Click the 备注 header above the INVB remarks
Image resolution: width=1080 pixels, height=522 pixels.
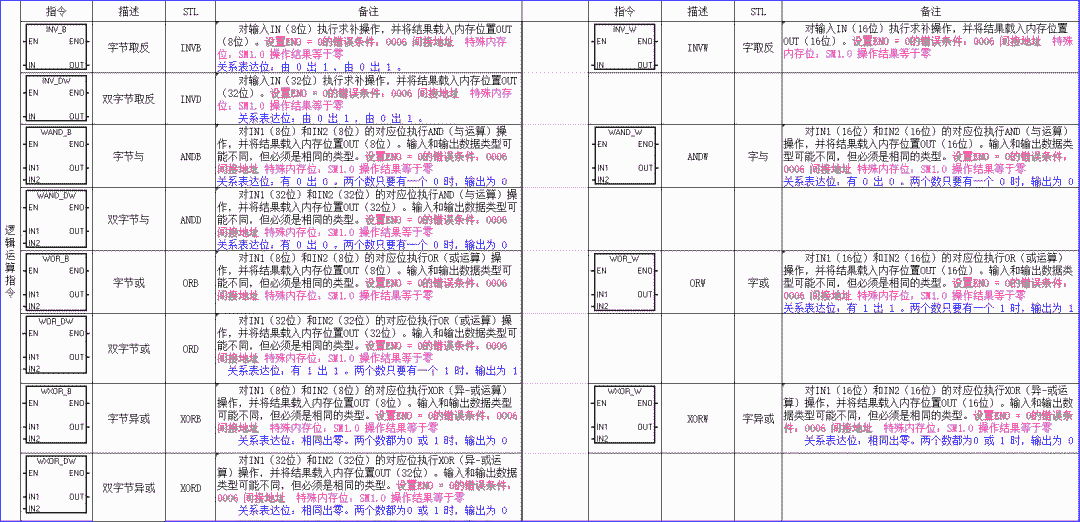click(368, 12)
